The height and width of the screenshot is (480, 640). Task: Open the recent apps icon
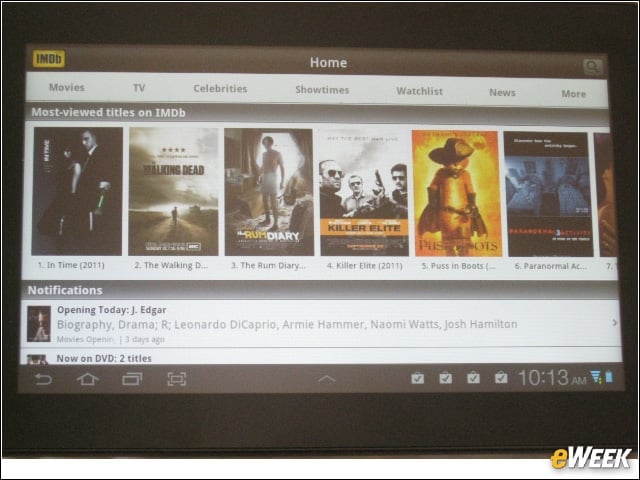tap(132, 379)
